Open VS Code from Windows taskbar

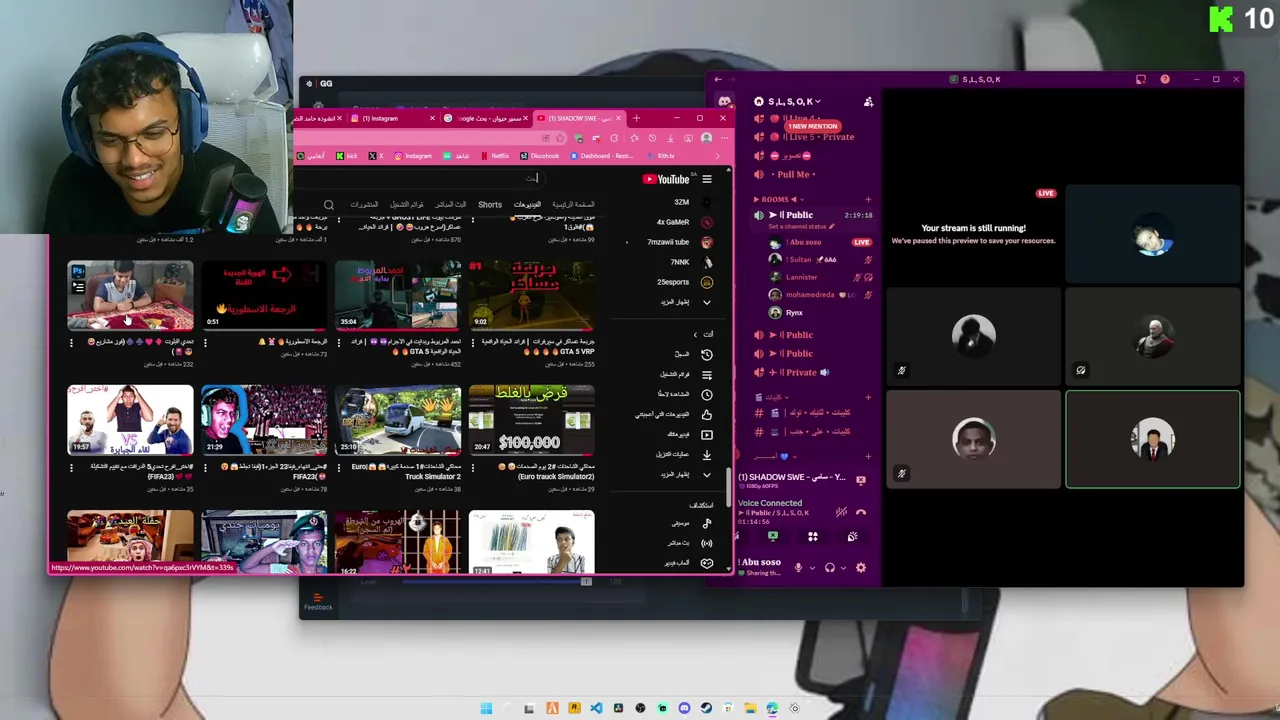596,709
